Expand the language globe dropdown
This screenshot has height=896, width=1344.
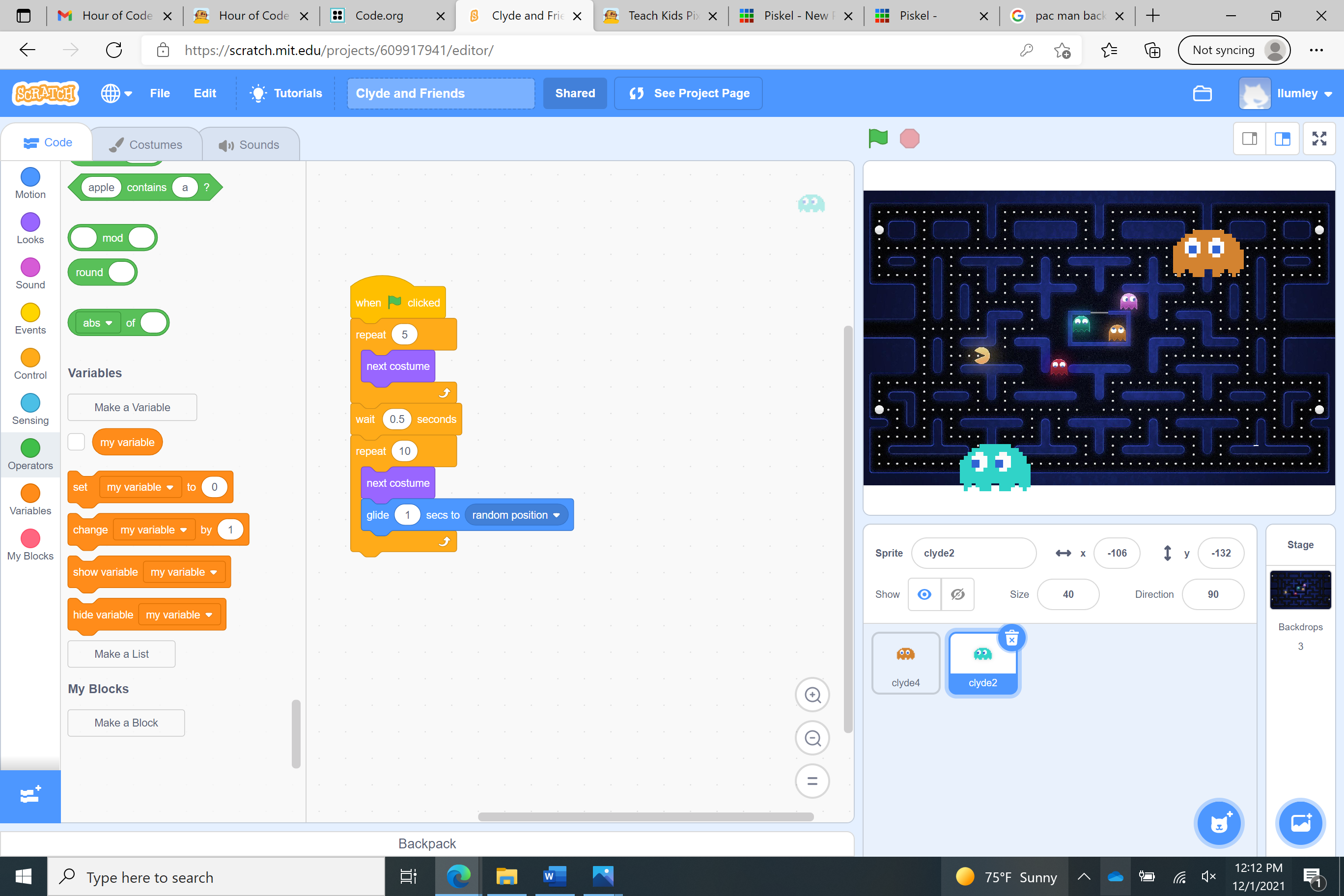click(x=116, y=93)
